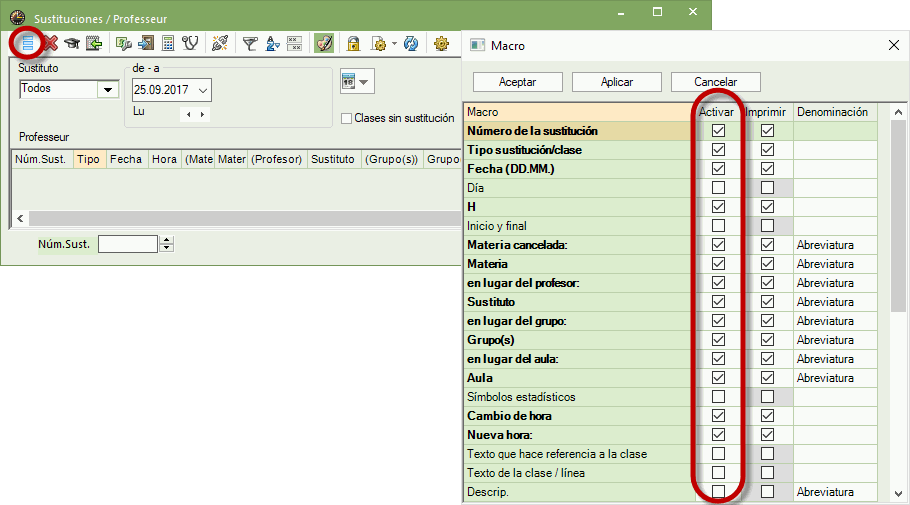
Task: Select the Nueva hora: macro row
Action: point(579,435)
